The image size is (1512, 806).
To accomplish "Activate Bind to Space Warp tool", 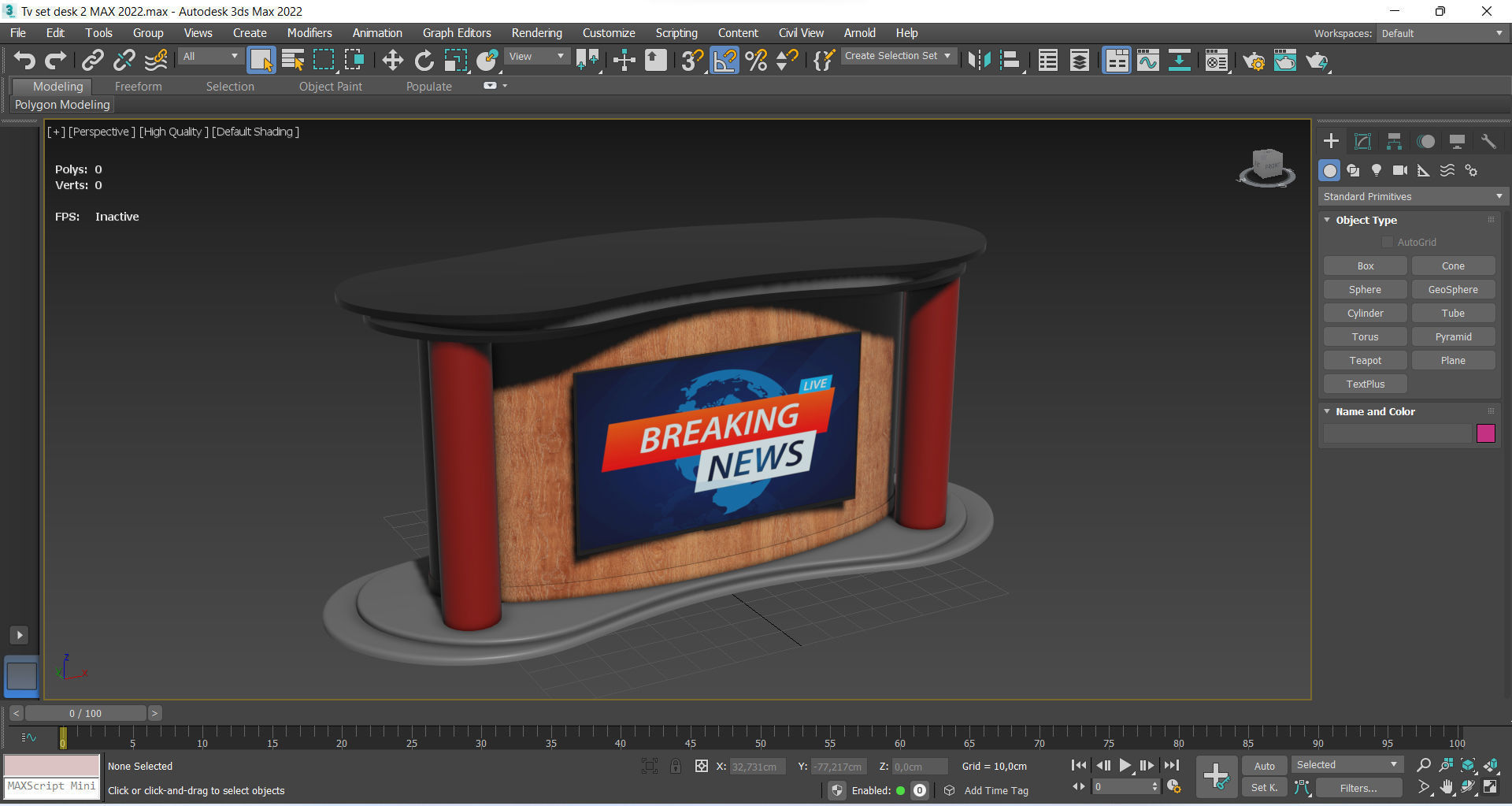I will 156,61.
